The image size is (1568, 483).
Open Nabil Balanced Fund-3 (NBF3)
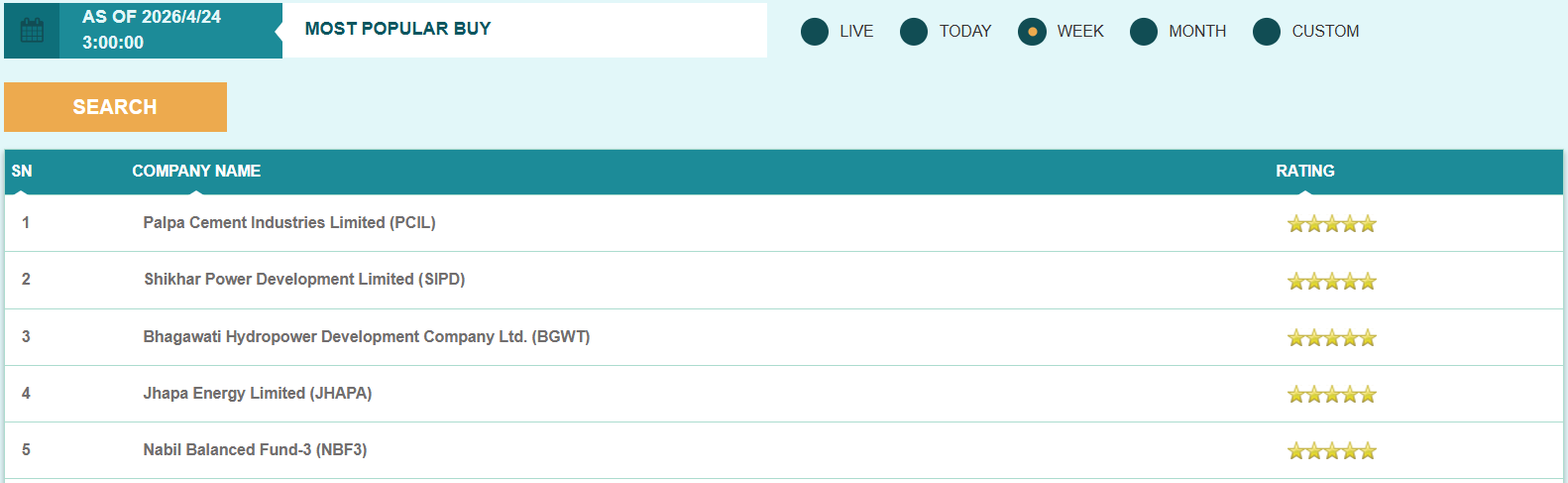255,450
